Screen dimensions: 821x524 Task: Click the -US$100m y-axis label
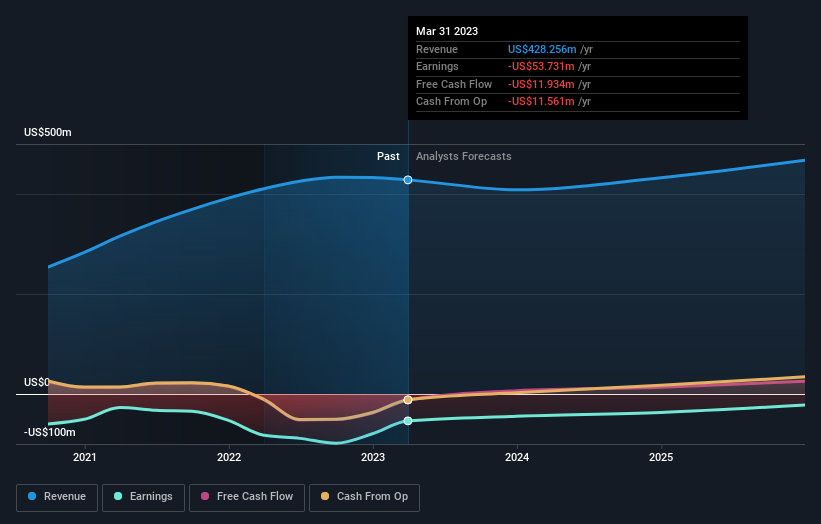point(50,432)
